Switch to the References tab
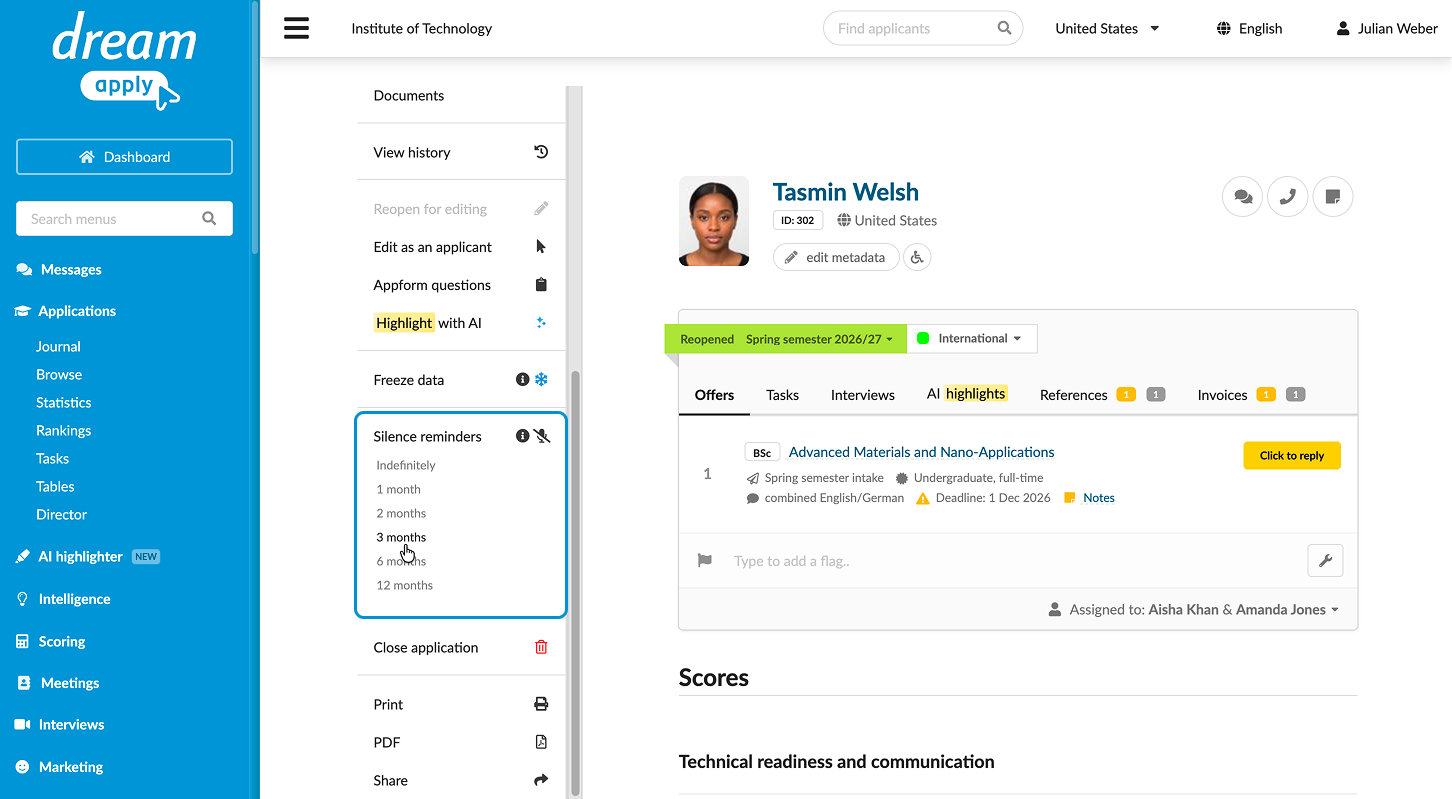 coord(1102,395)
